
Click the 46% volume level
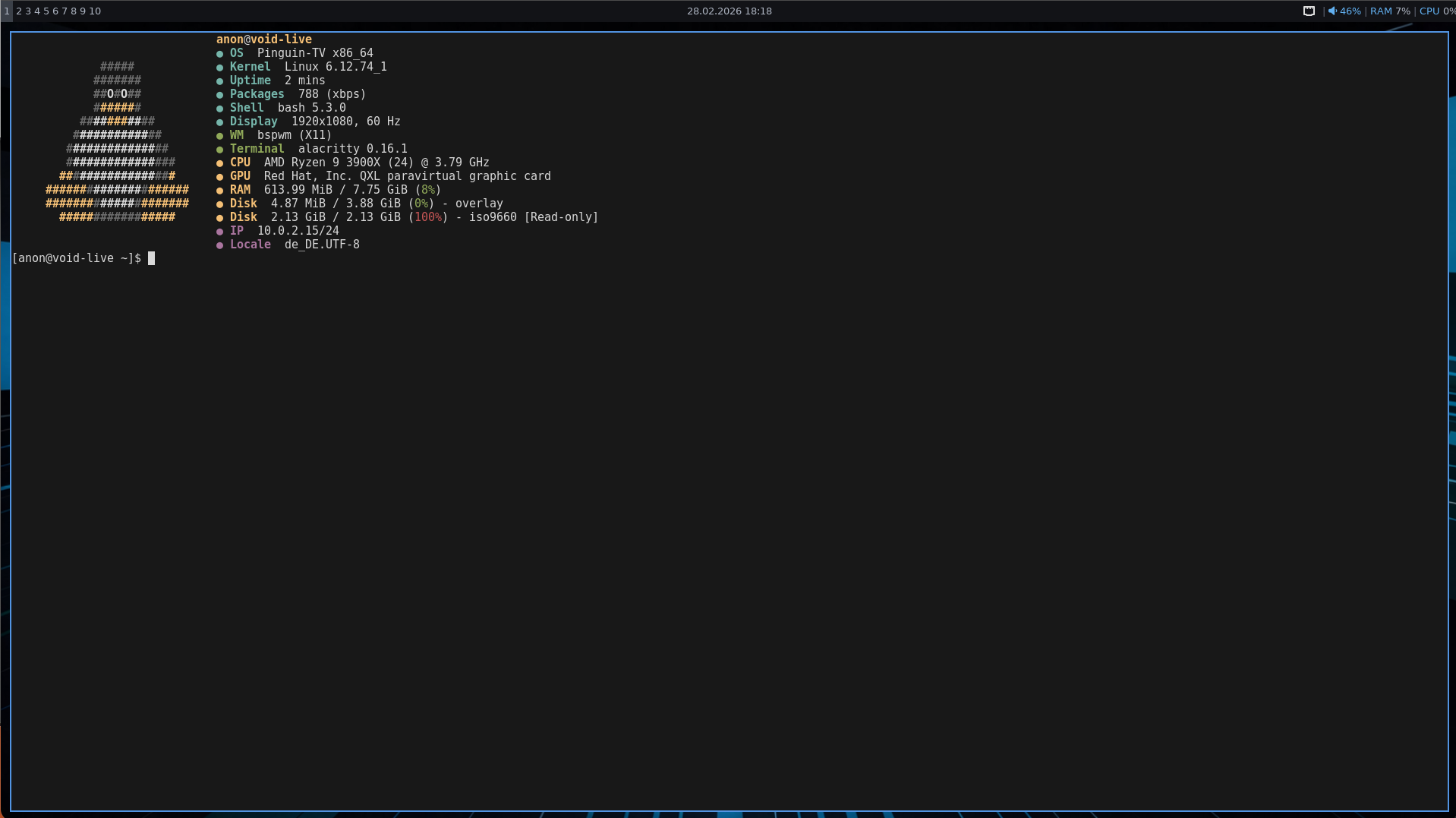coord(1350,11)
